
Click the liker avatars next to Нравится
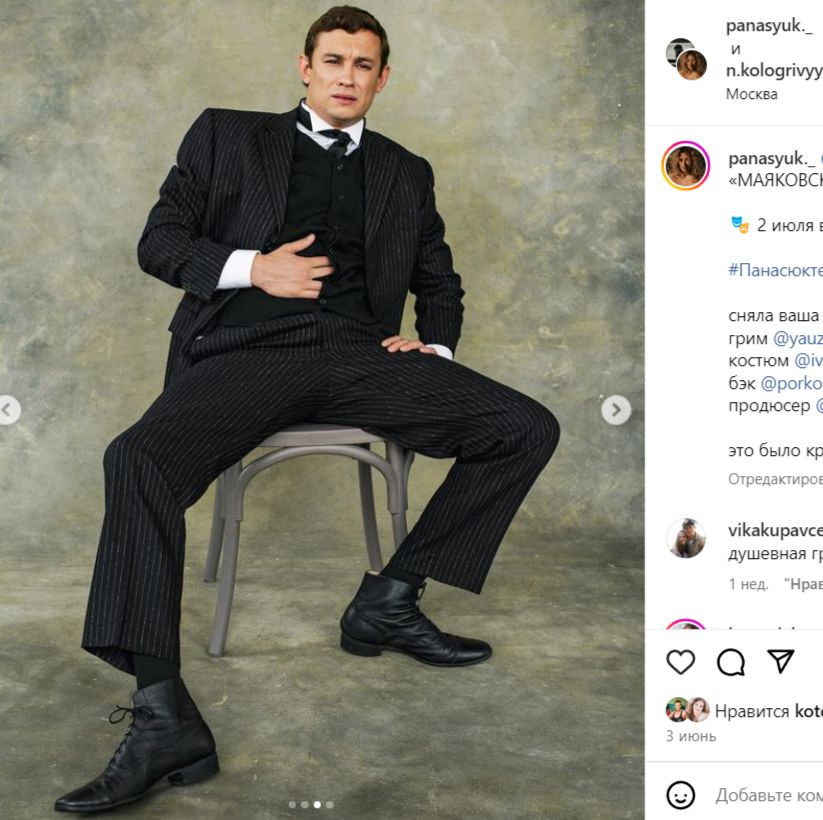click(x=687, y=710)
